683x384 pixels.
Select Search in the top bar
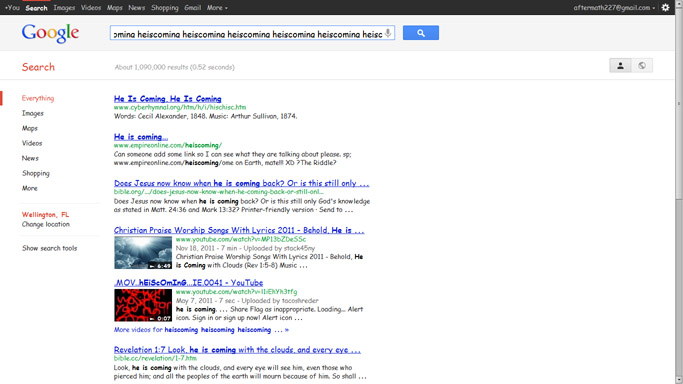pos(36,8)
